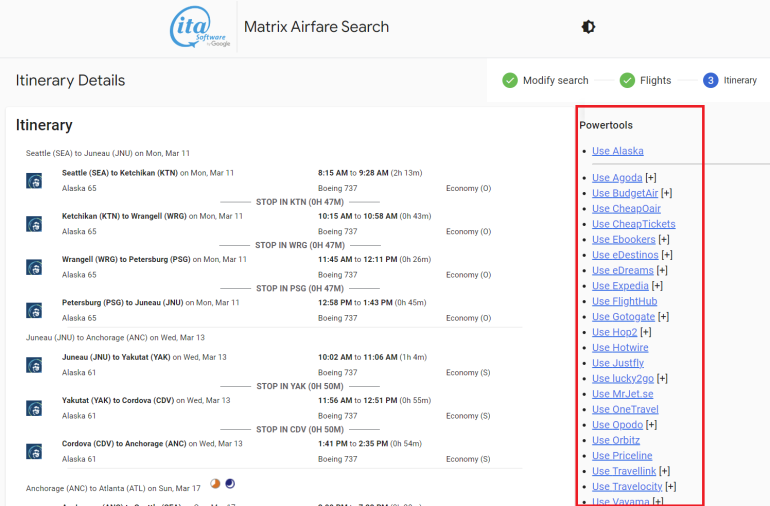770x506 pixels.
Task: Click the ITA Software logo
Action: tap(199, 27)
